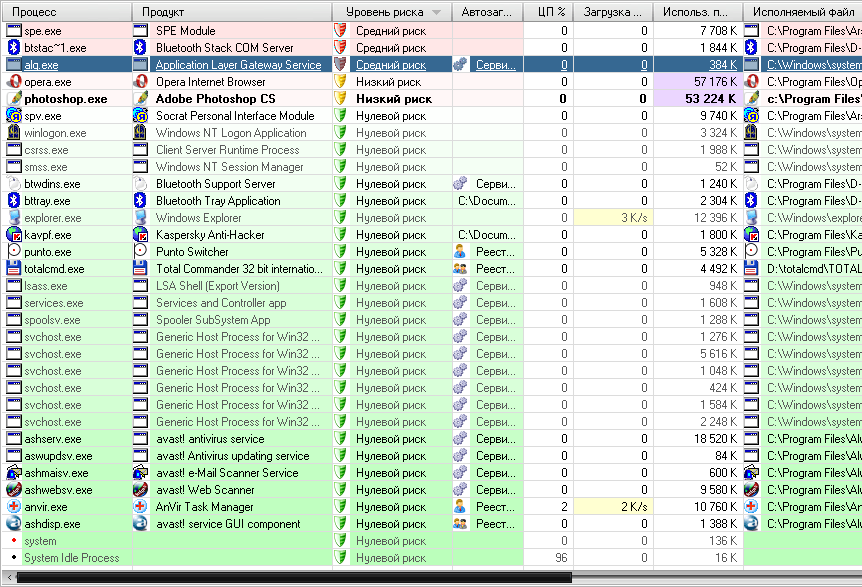Click the Средний риск link in alg.exe row
Screen dimensions: 862x587
coord(391,65)
